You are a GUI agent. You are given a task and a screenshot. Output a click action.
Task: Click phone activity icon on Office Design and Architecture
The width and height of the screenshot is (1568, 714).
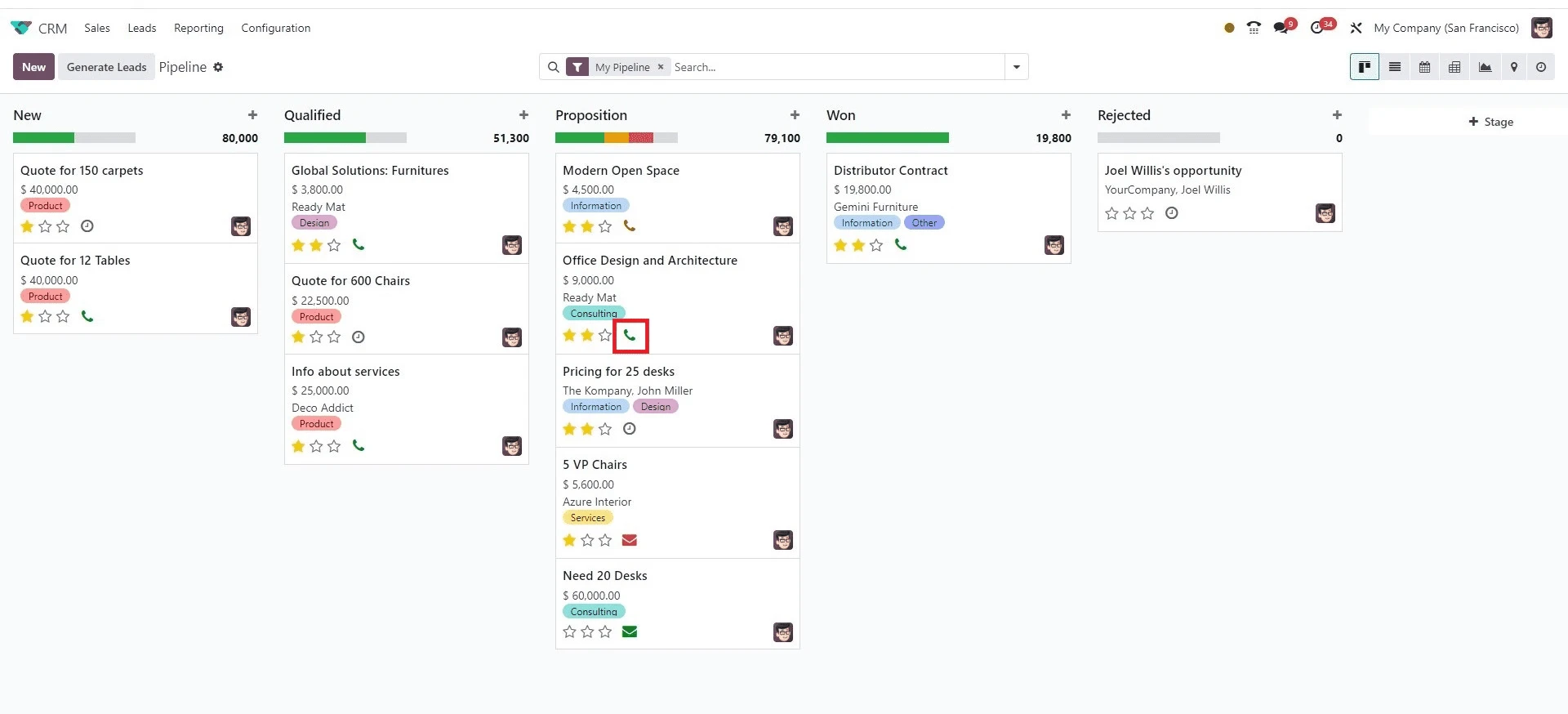coord(630,335)
